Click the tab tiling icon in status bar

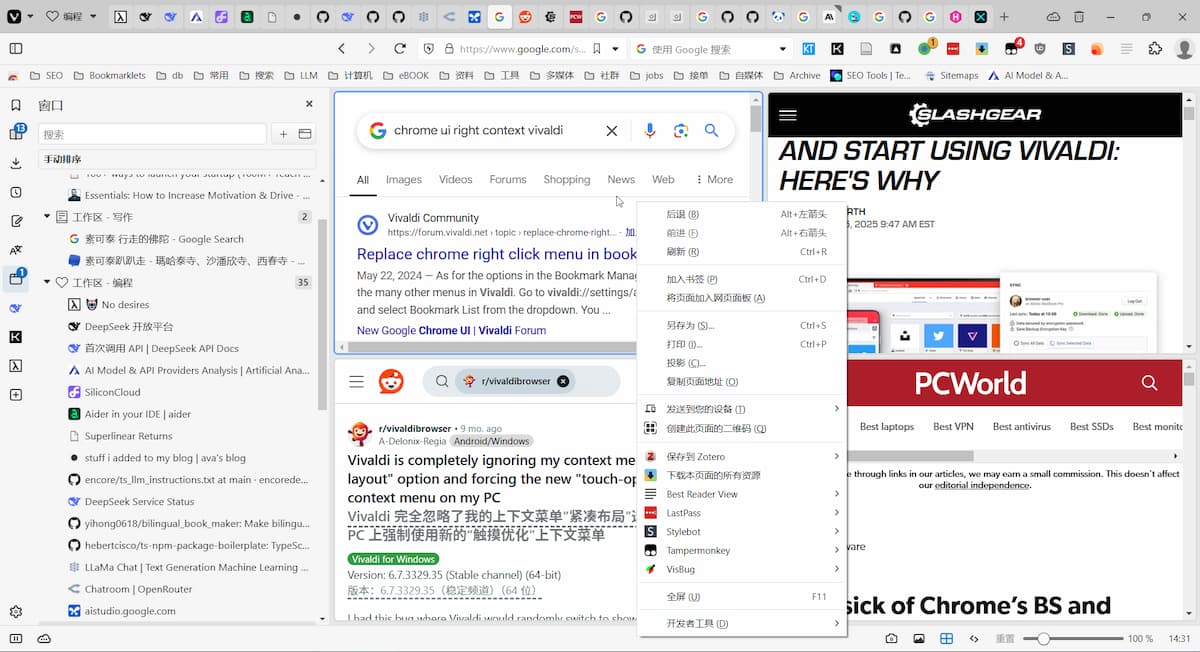click(946, 638)
